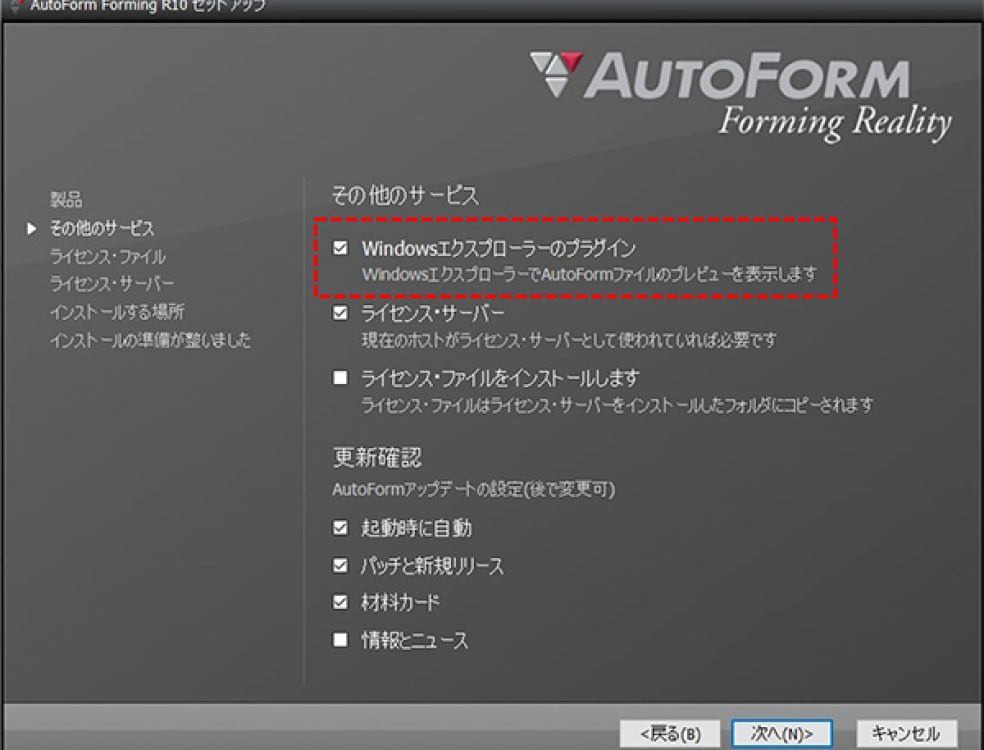The image size is (984, 750).
Task: Click the current-step arrow marker in sidebar
Action: (x=31, y=228)
